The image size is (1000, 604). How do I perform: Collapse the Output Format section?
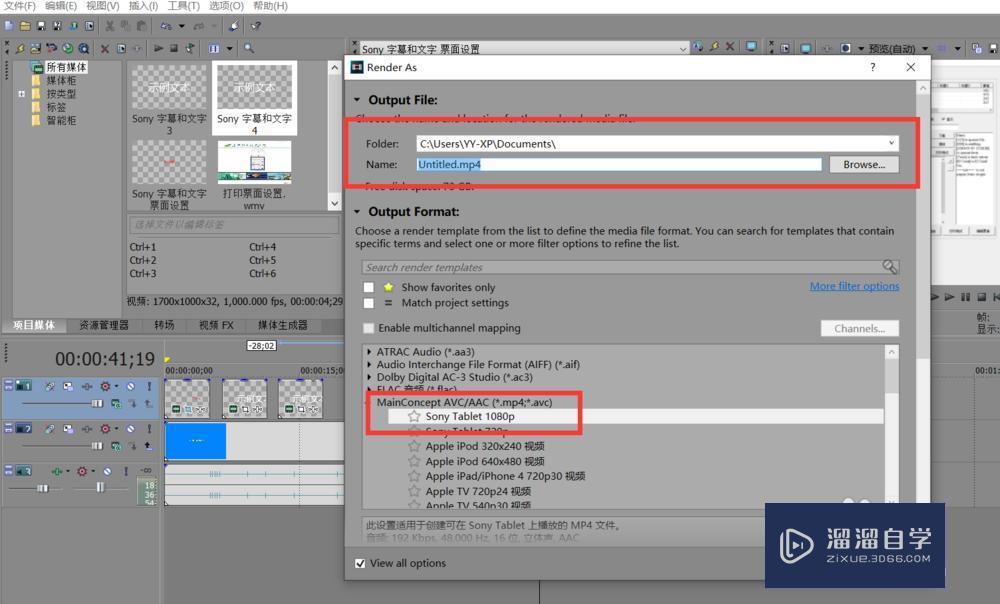(357, 212)
